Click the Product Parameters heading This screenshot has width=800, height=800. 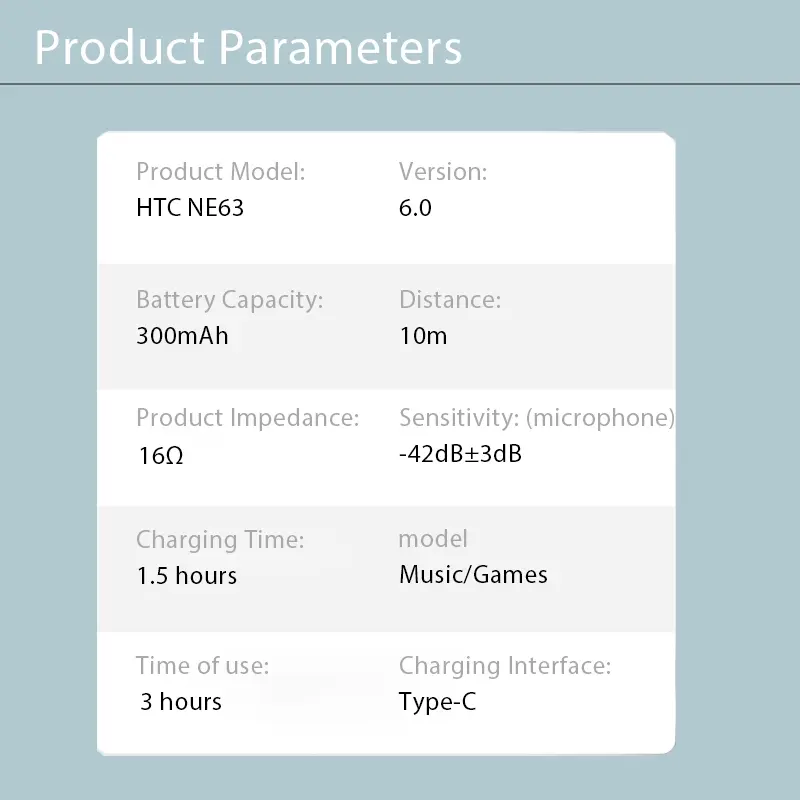tap(248, 48)
